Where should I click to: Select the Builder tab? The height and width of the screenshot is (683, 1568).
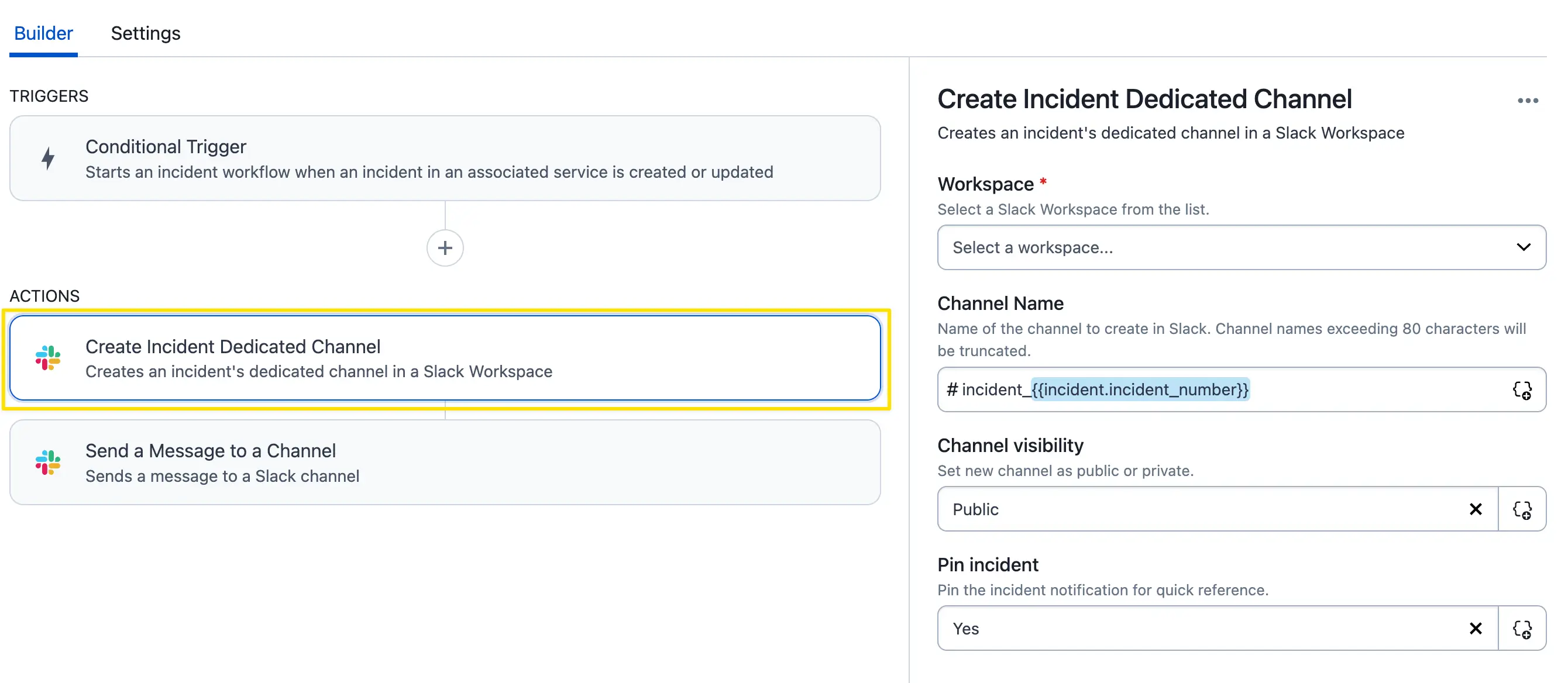tap(43, 33)
